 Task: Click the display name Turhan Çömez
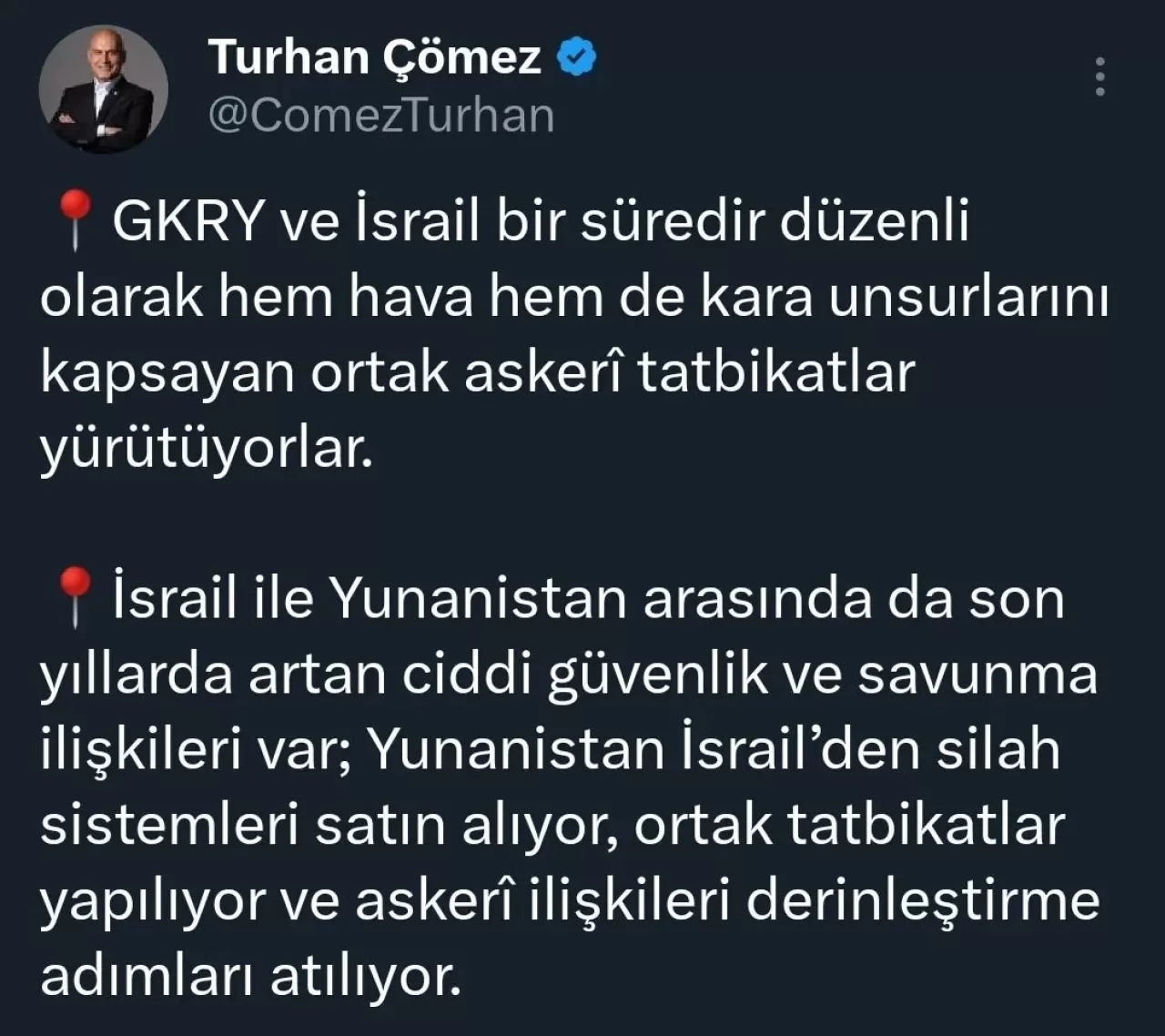point(373,56)
